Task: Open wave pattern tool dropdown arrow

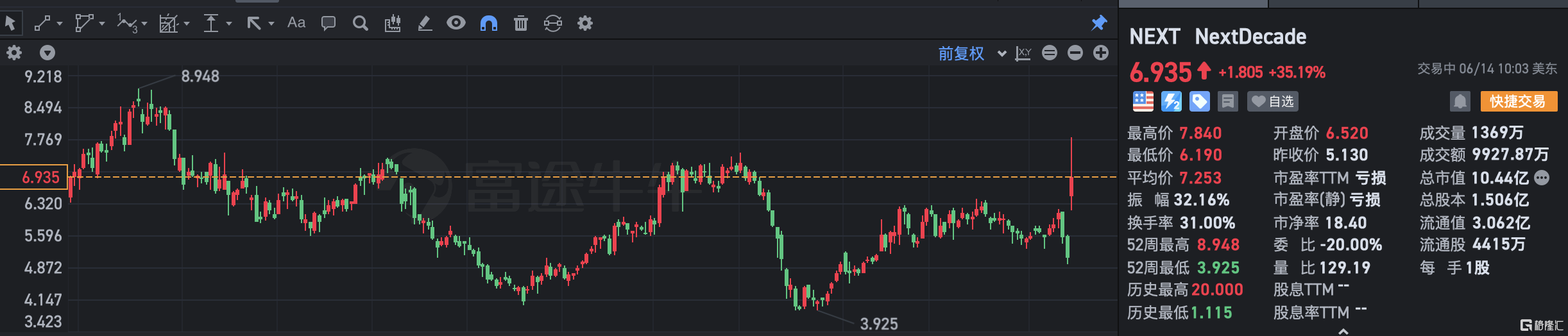Action: coord(144,24)
